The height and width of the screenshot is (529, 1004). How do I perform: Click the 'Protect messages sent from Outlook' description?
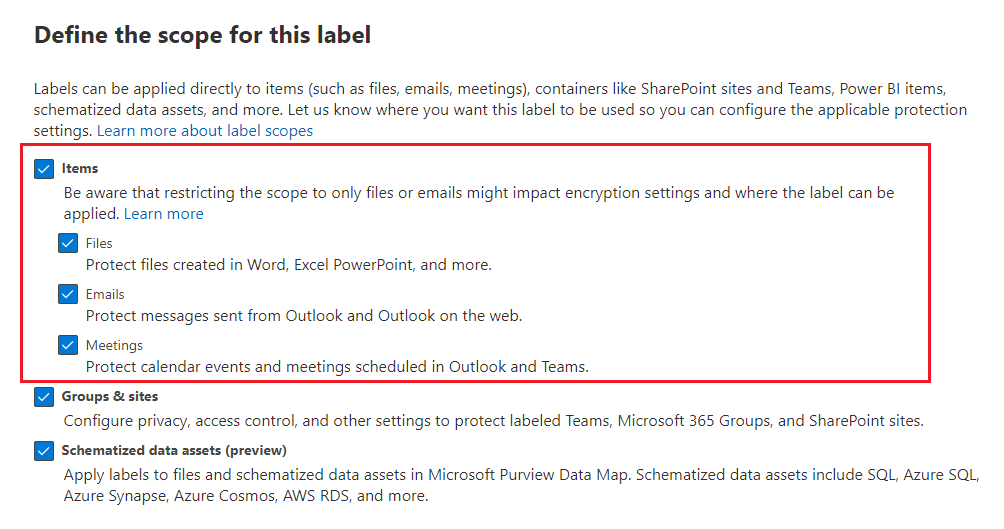click(304, 316)
